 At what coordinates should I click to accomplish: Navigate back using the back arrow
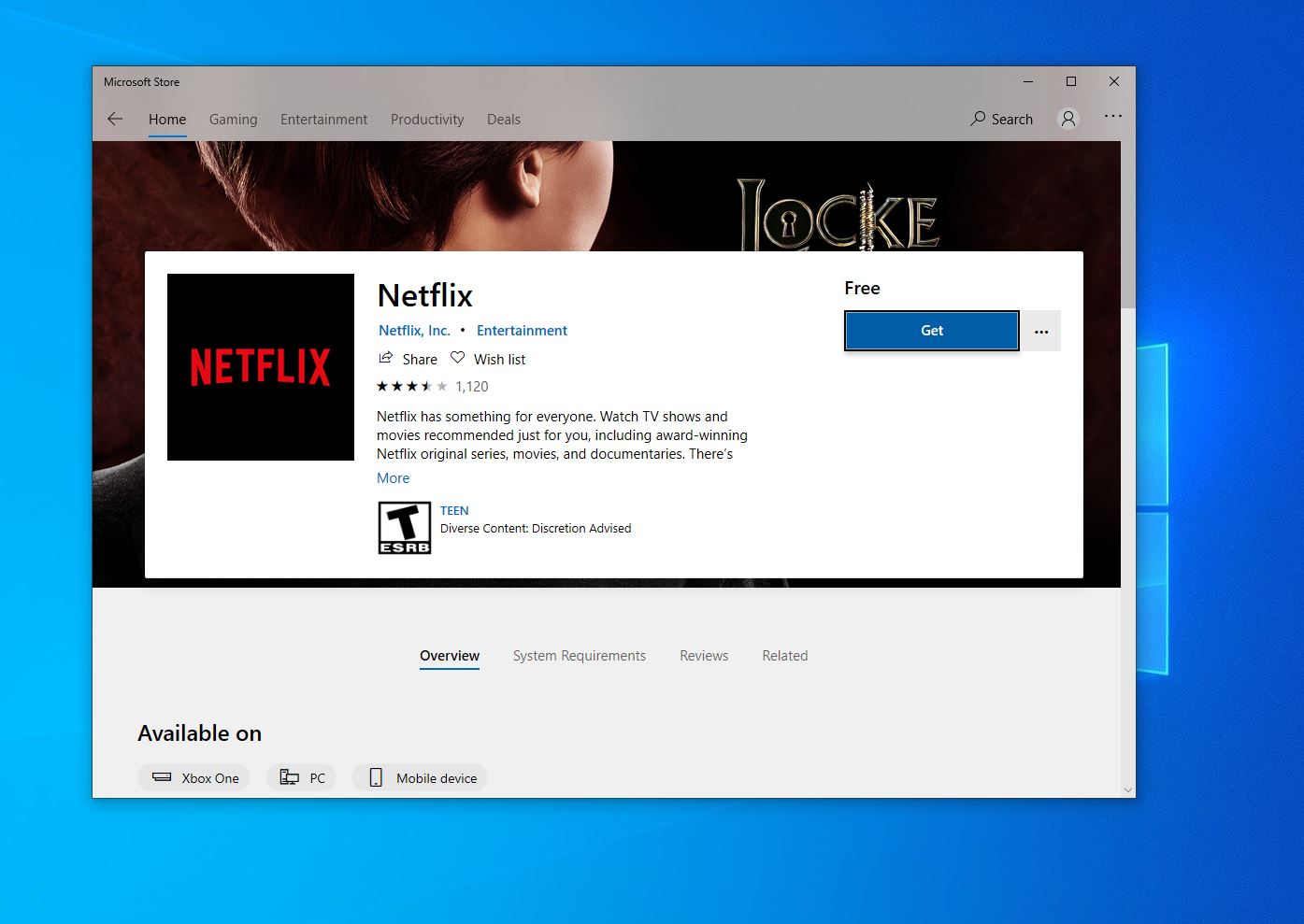coord(114,119)
